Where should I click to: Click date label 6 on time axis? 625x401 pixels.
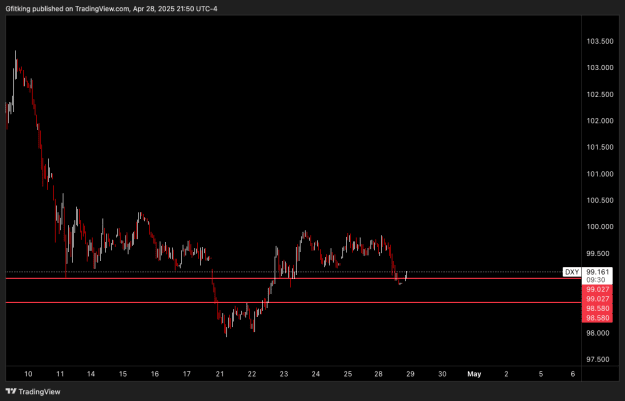point(573,374)
